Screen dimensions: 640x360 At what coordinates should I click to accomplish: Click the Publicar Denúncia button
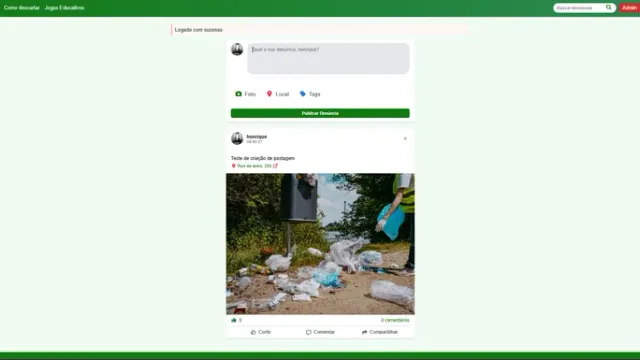320,113
